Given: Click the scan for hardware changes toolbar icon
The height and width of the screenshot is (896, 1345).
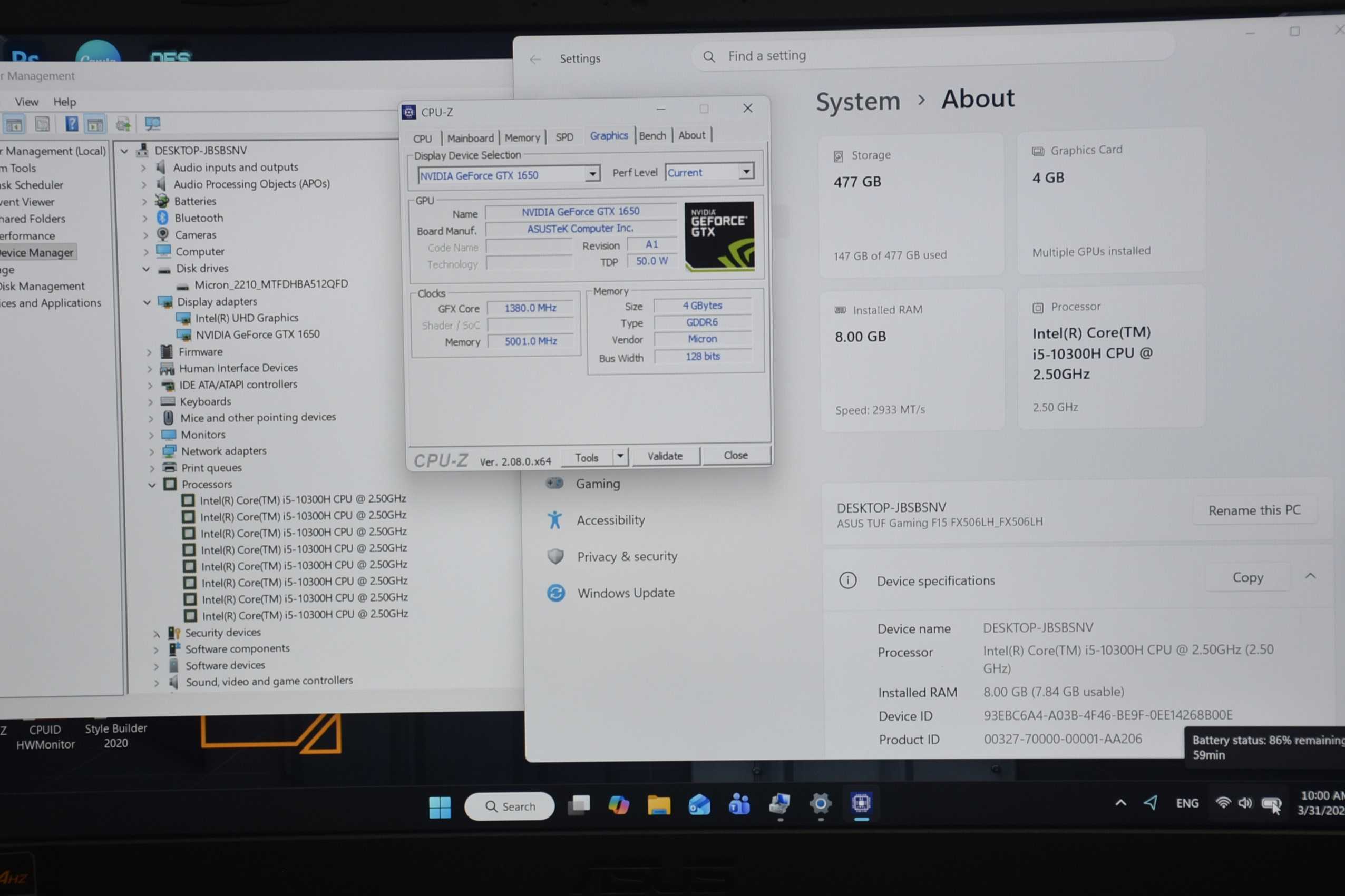Looking at the screenshot, I should tap(152, 123).
